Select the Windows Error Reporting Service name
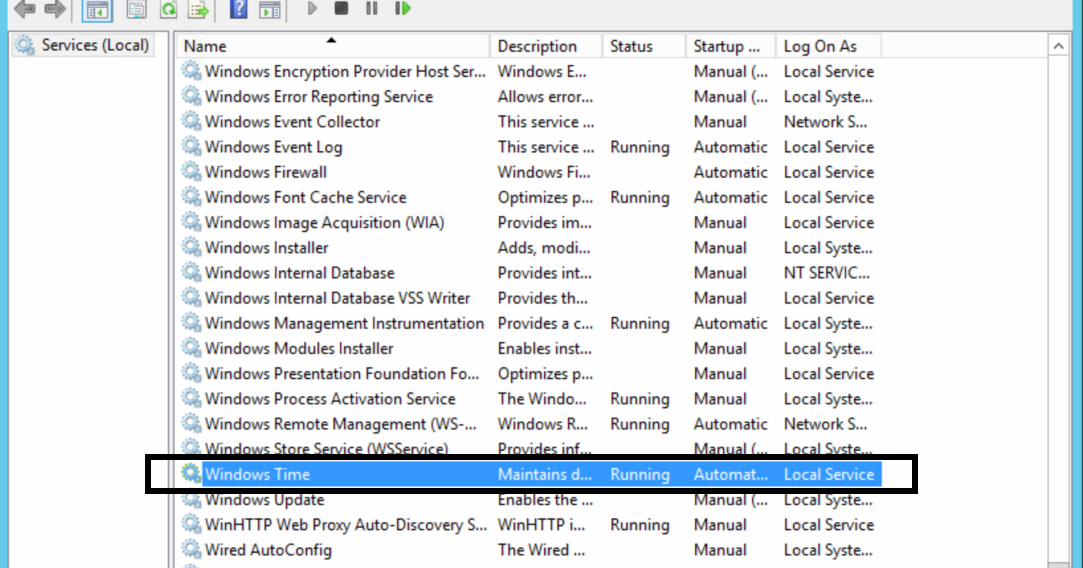Screen dimensions: 1083x568 [x=318, y=97]
